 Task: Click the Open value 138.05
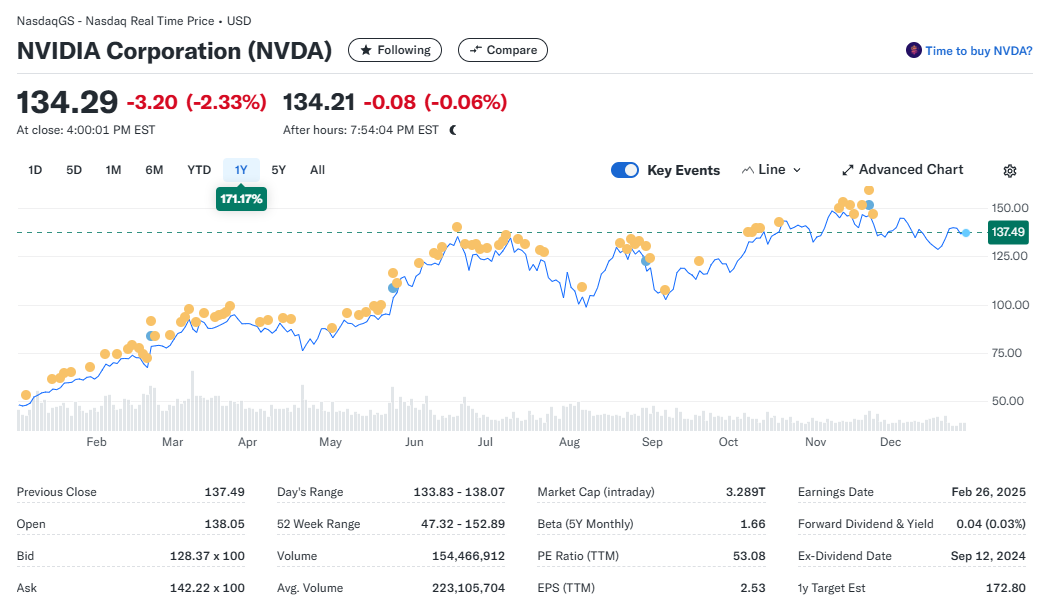pos(225,524)
